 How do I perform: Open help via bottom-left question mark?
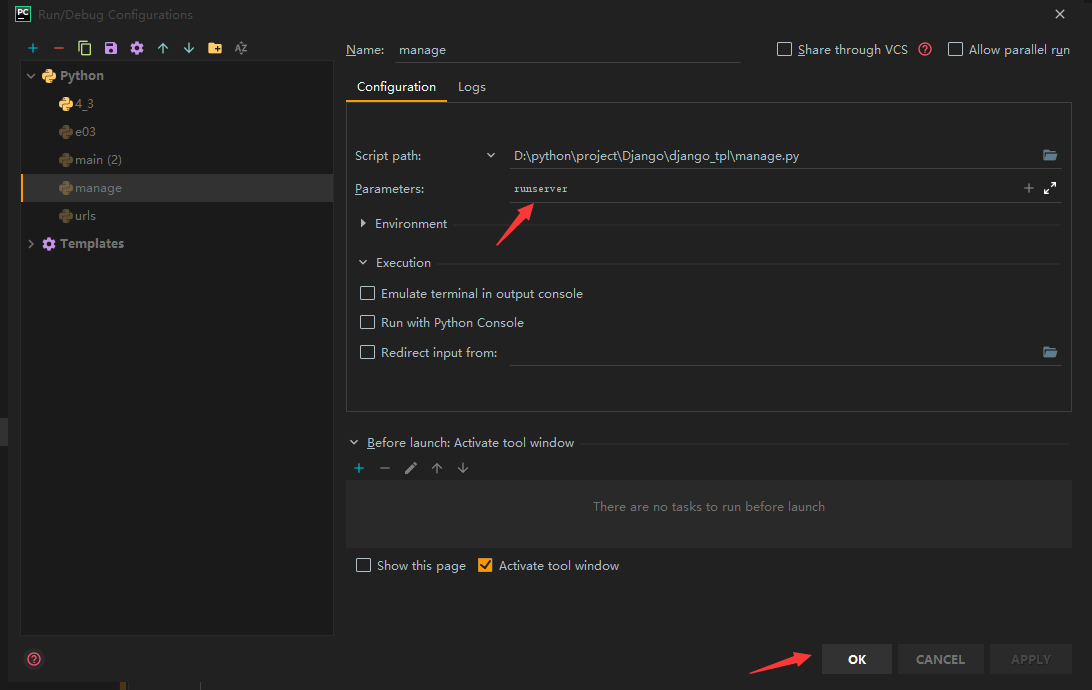tap(34, 659)
